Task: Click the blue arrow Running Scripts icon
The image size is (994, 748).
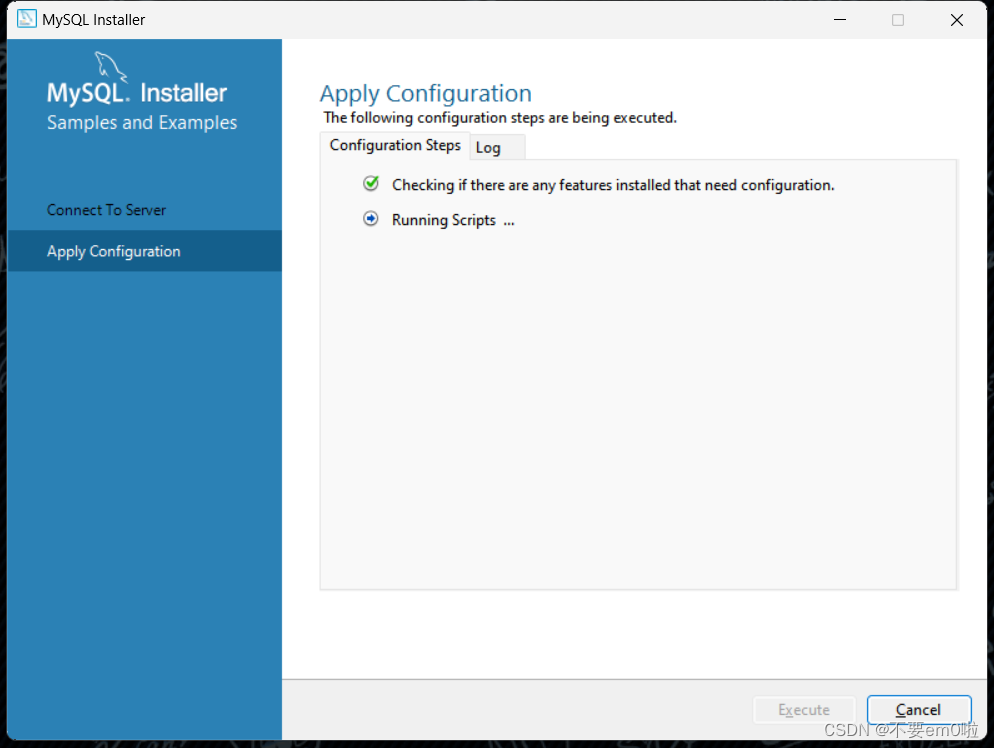Action: tap(371, 219)
